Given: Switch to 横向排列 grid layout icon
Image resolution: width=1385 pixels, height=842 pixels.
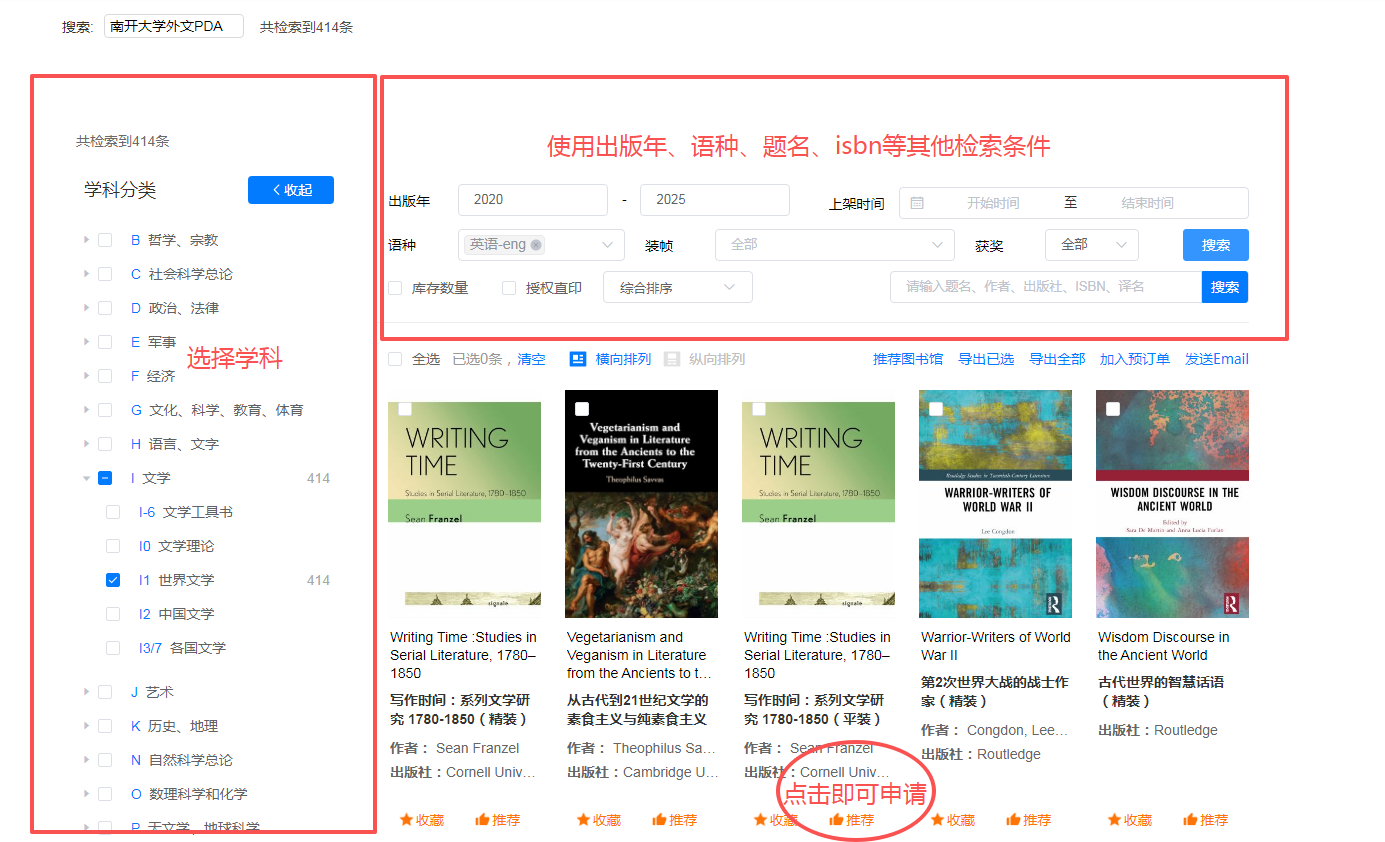Looking at the screenshot, I should pos(578,359).
